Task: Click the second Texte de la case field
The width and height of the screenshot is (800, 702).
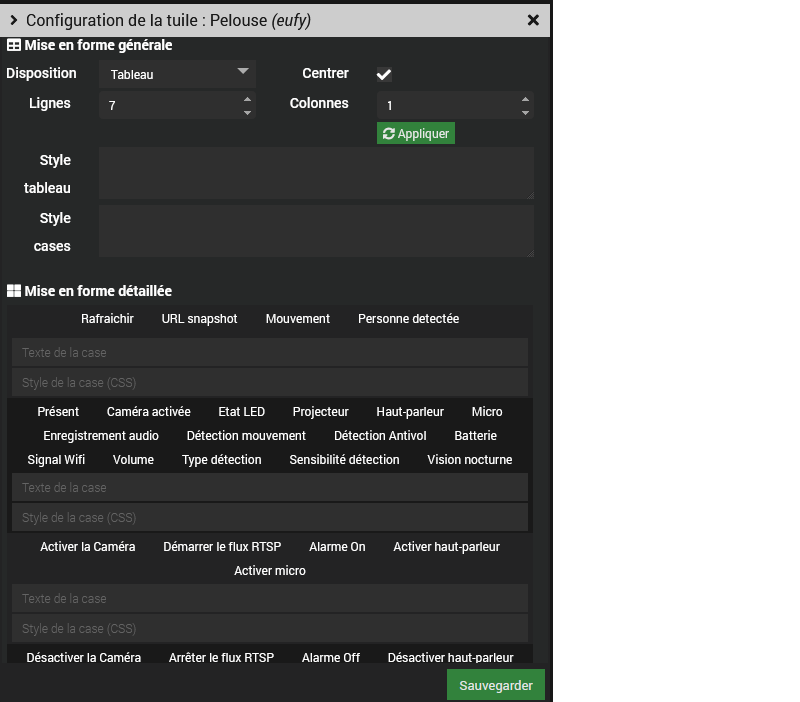Action: point(270,488)
